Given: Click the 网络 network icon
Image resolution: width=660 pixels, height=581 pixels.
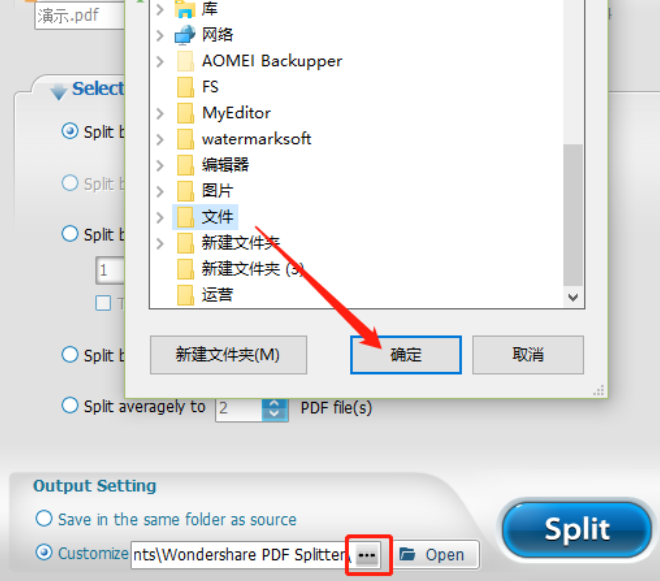Looking at the screenshot, I should (185, 35).
